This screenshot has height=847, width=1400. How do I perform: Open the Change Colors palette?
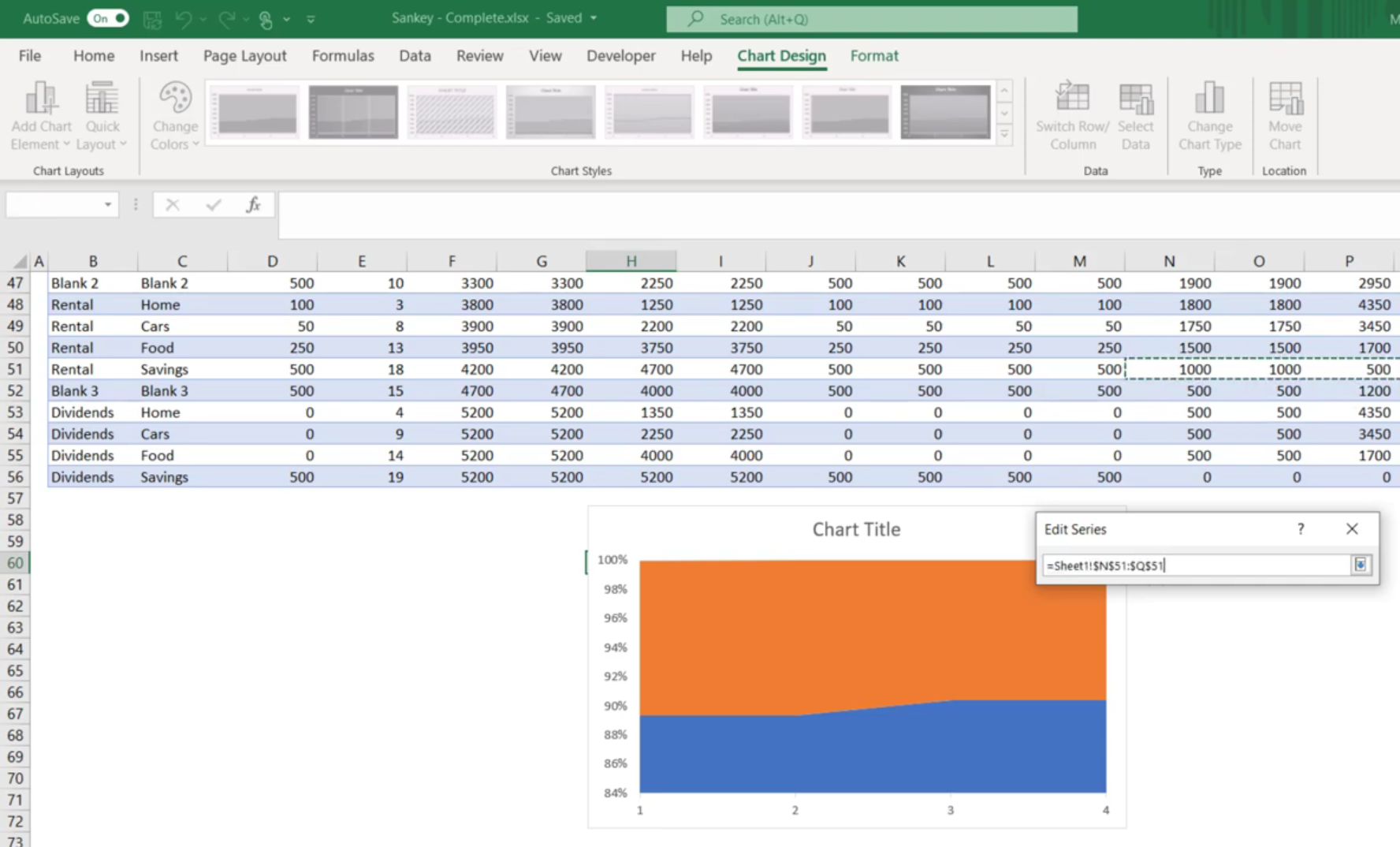pyautogui.click(x=174, y=116)
